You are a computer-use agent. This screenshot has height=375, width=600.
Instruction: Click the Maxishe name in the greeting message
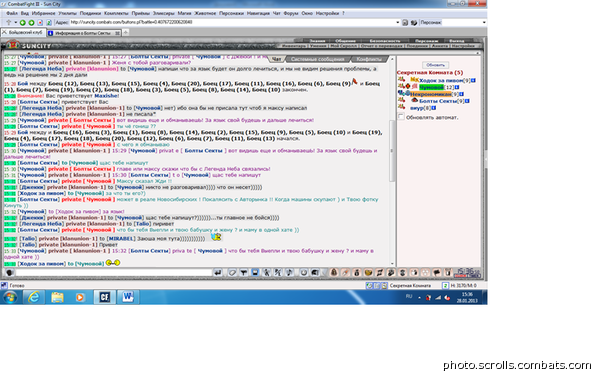point(106,96)
